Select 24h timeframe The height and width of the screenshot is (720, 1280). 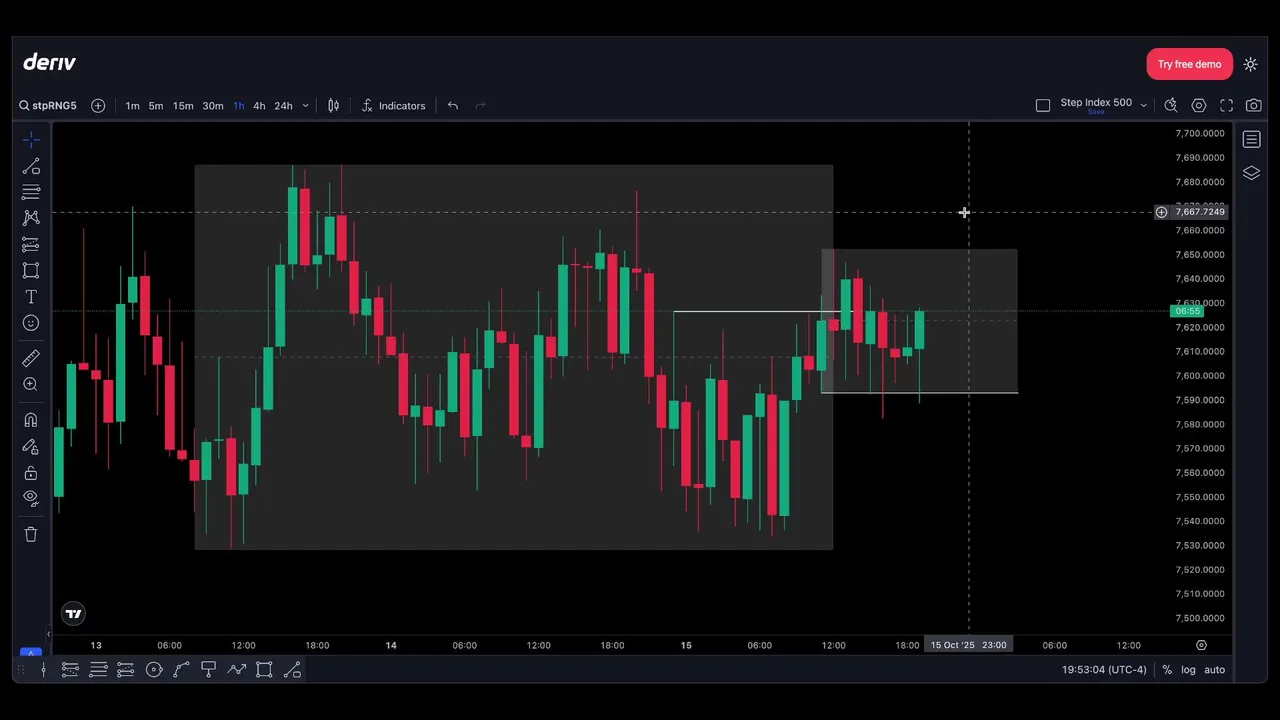tap(284, 105)
